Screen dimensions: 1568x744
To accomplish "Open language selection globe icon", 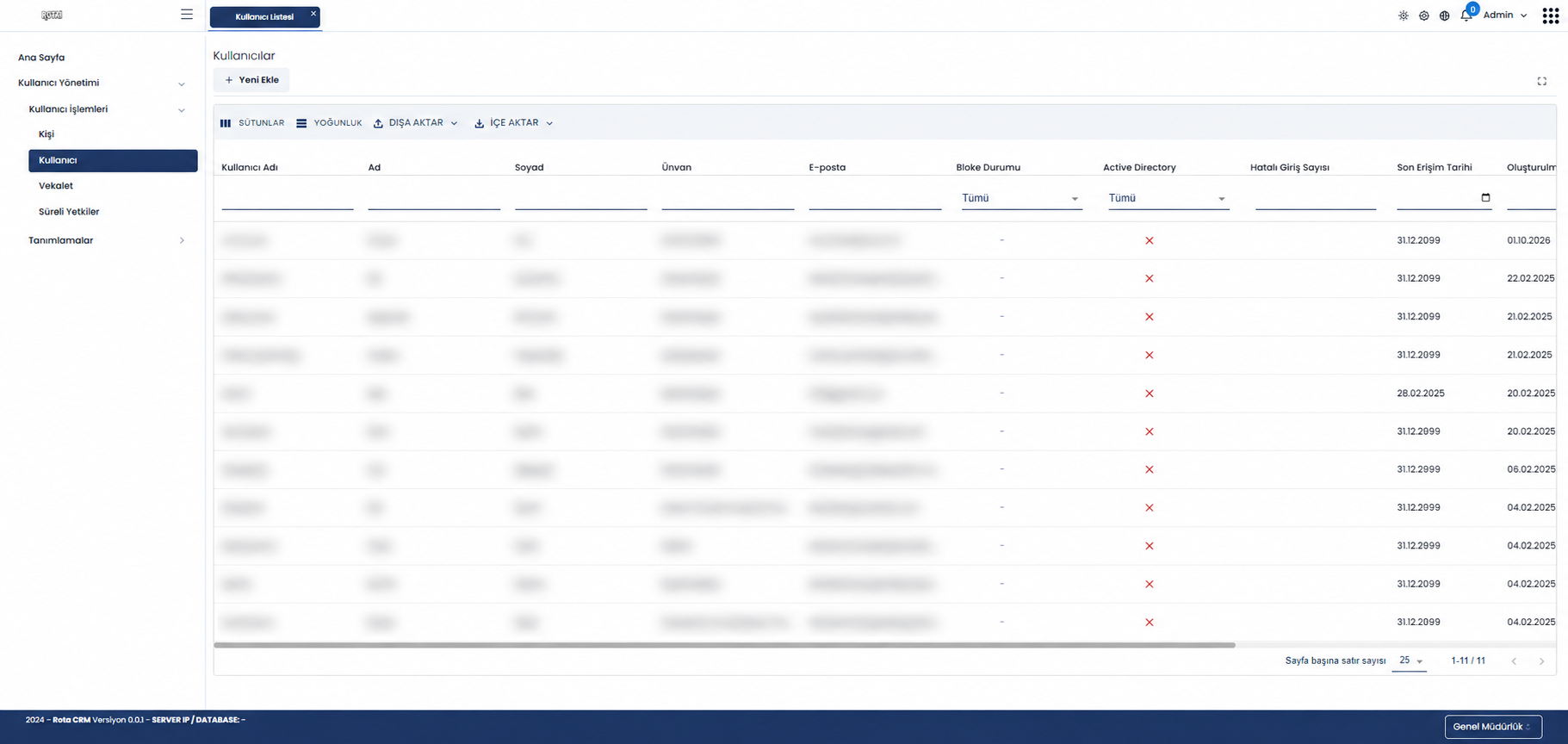I will click(x=1445, y=15).
